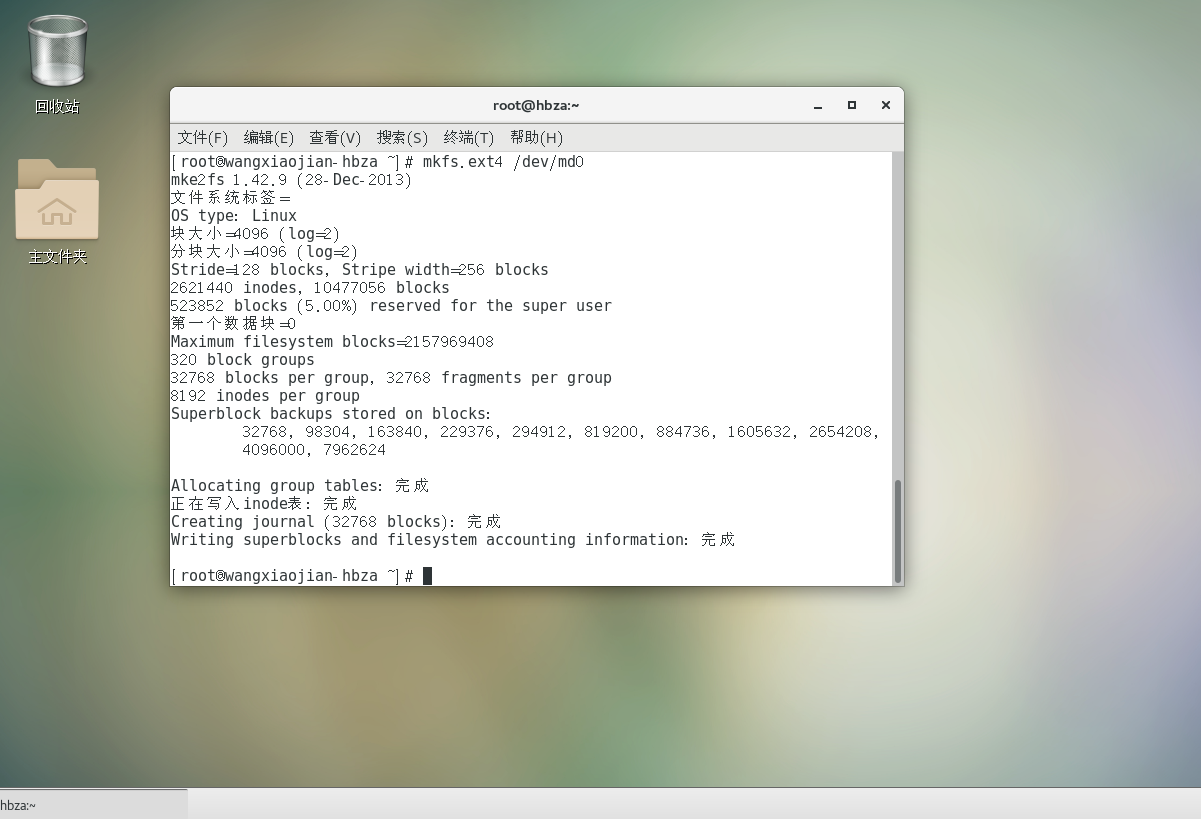Viewport: 1201px width, 819px height.
Task: Click the 2621440 inodes, 10477056 blocks line
Action: coord(310,288)
